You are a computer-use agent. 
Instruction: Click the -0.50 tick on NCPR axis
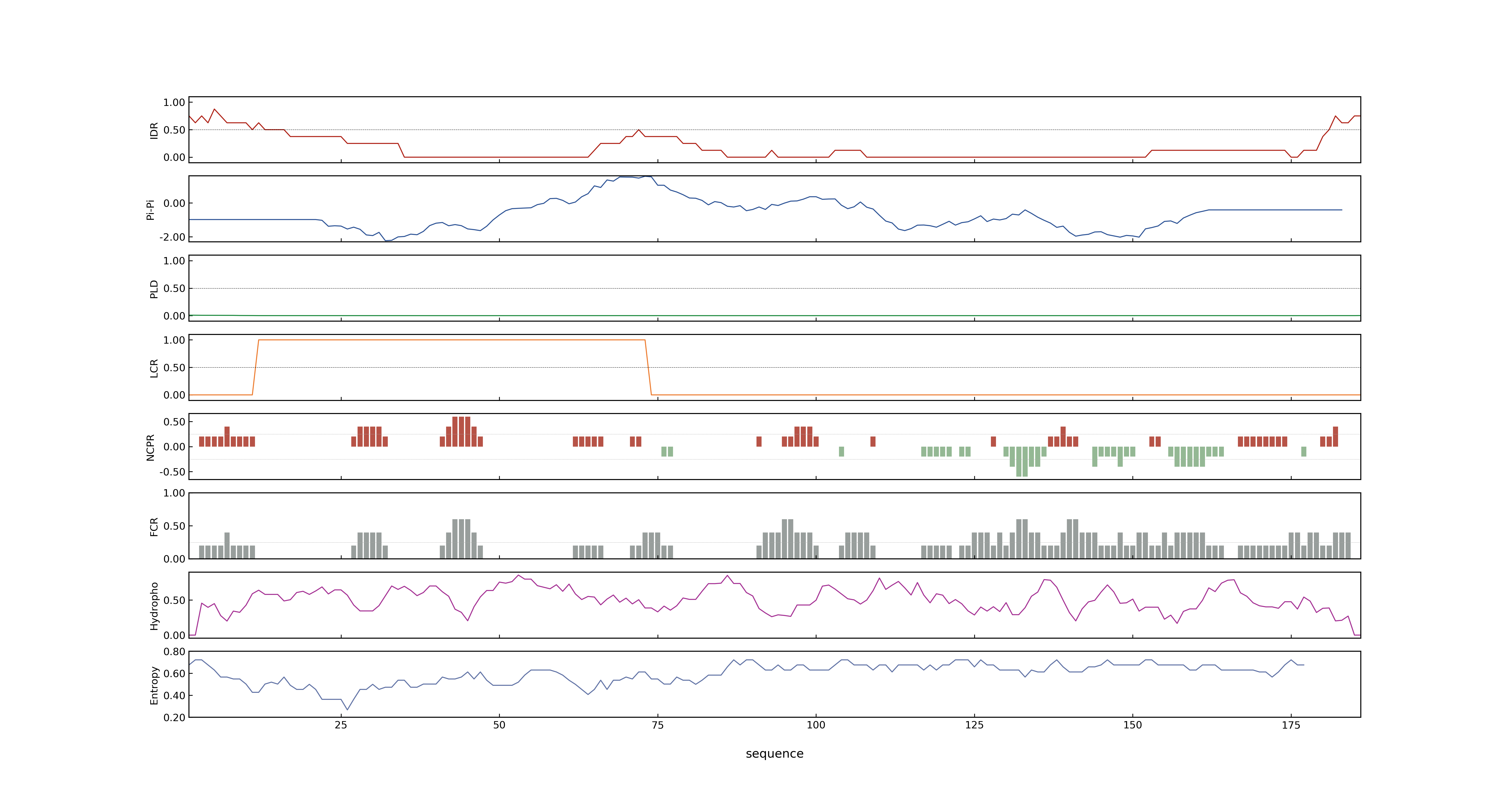pyautogui.click(x=172, y=472)
